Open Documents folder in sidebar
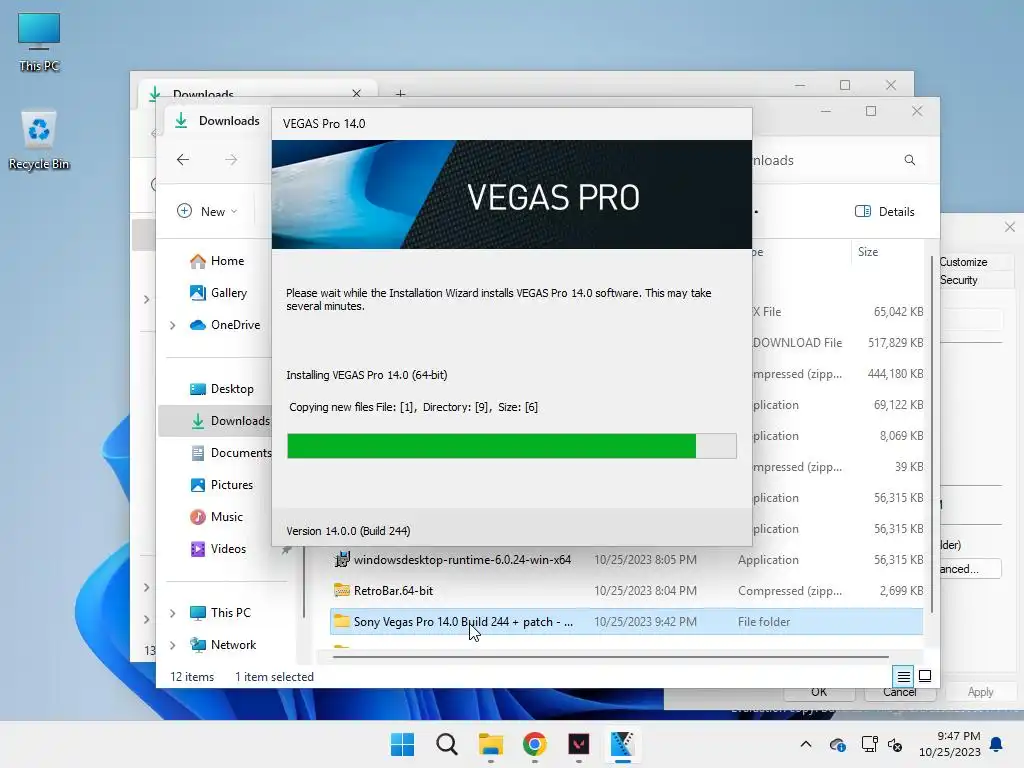1024x768 pixels. (231, 453)
